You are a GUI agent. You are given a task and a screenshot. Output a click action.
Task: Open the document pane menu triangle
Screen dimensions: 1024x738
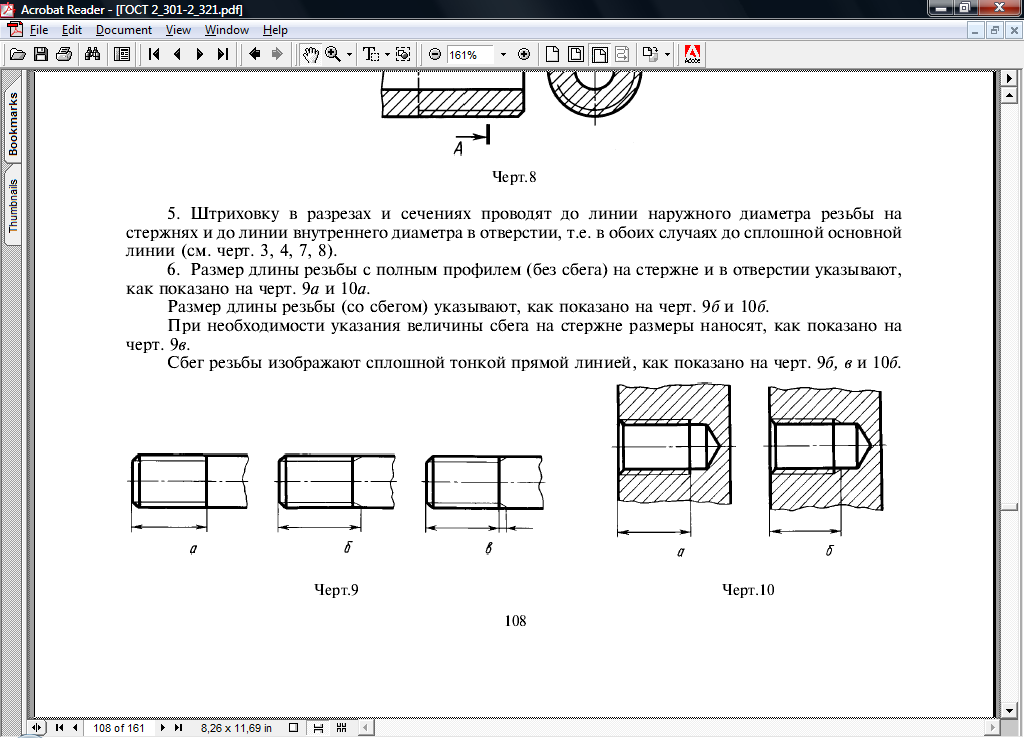tap(1009, 78)
